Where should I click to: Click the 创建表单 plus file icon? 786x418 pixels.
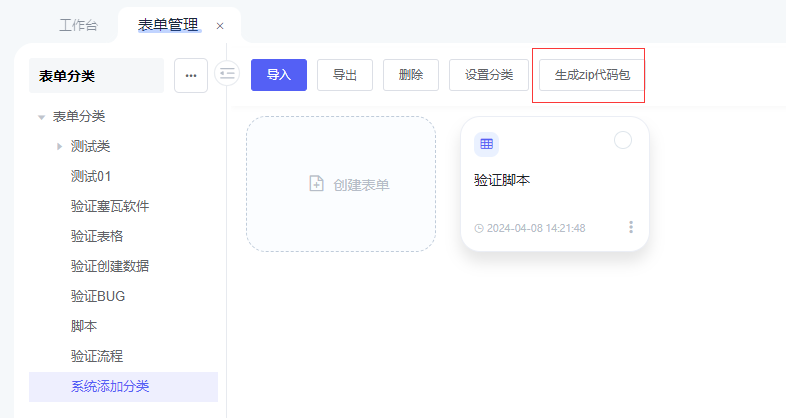tap(316, 184)
